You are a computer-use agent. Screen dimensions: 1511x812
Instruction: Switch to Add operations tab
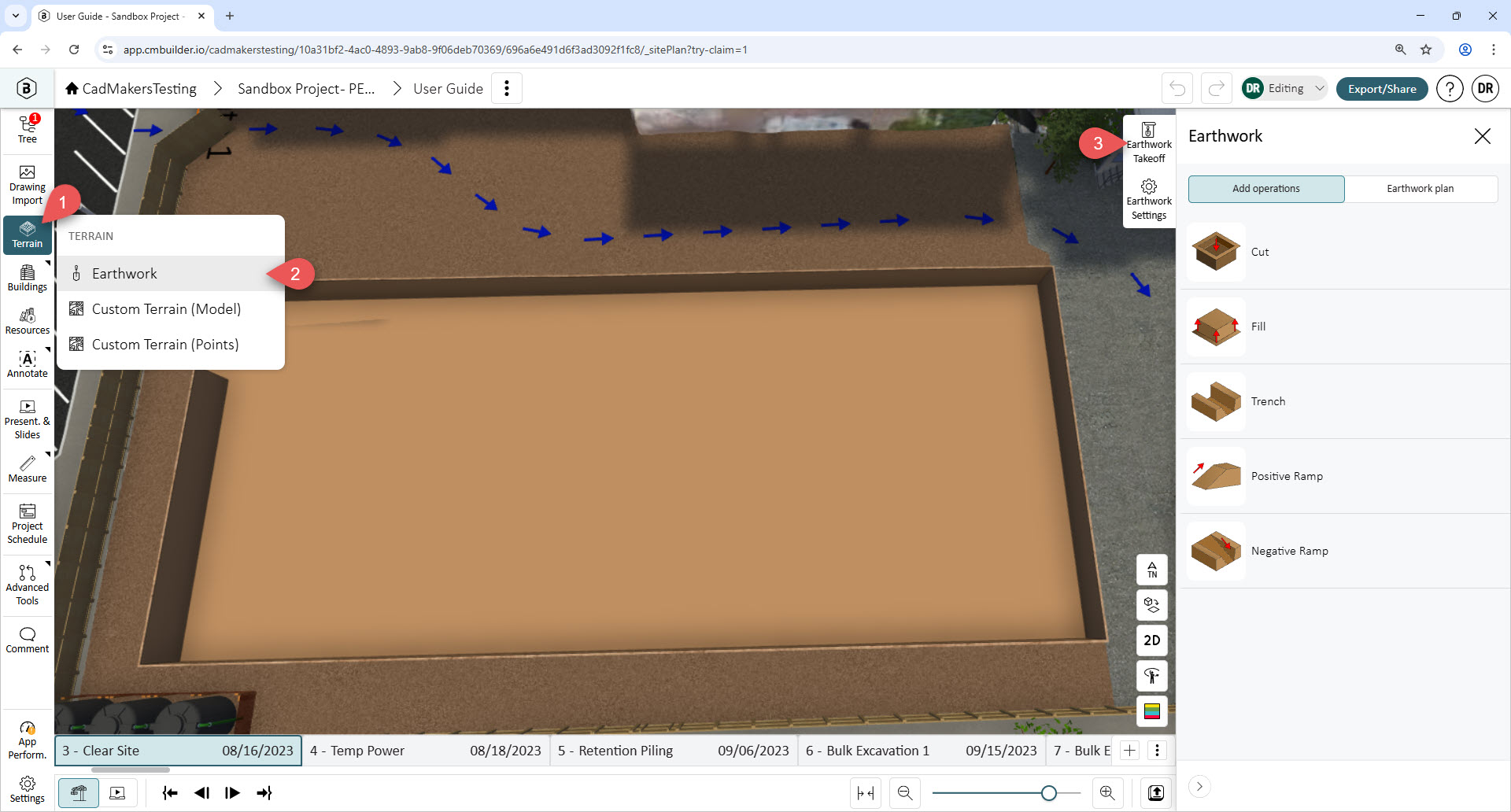point(1266,189)
